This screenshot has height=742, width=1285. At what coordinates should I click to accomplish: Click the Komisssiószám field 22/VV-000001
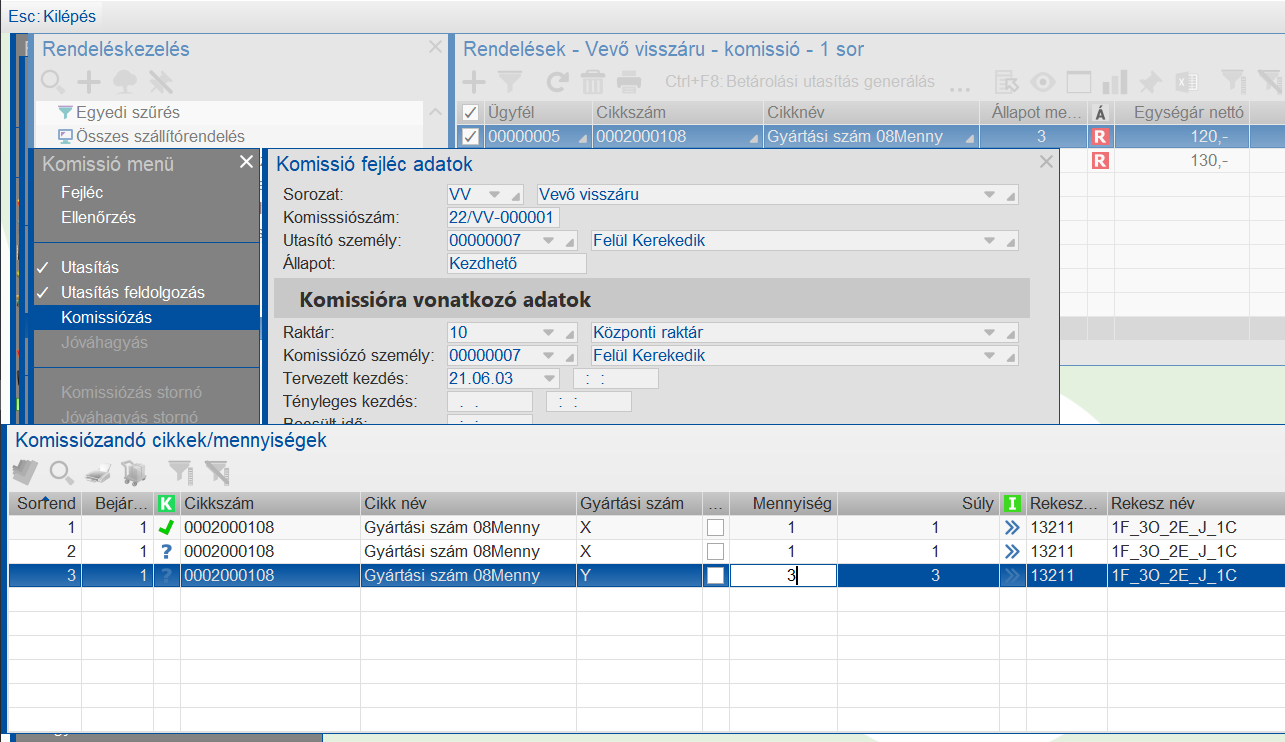pyautogui.click(x=504, y=217)
